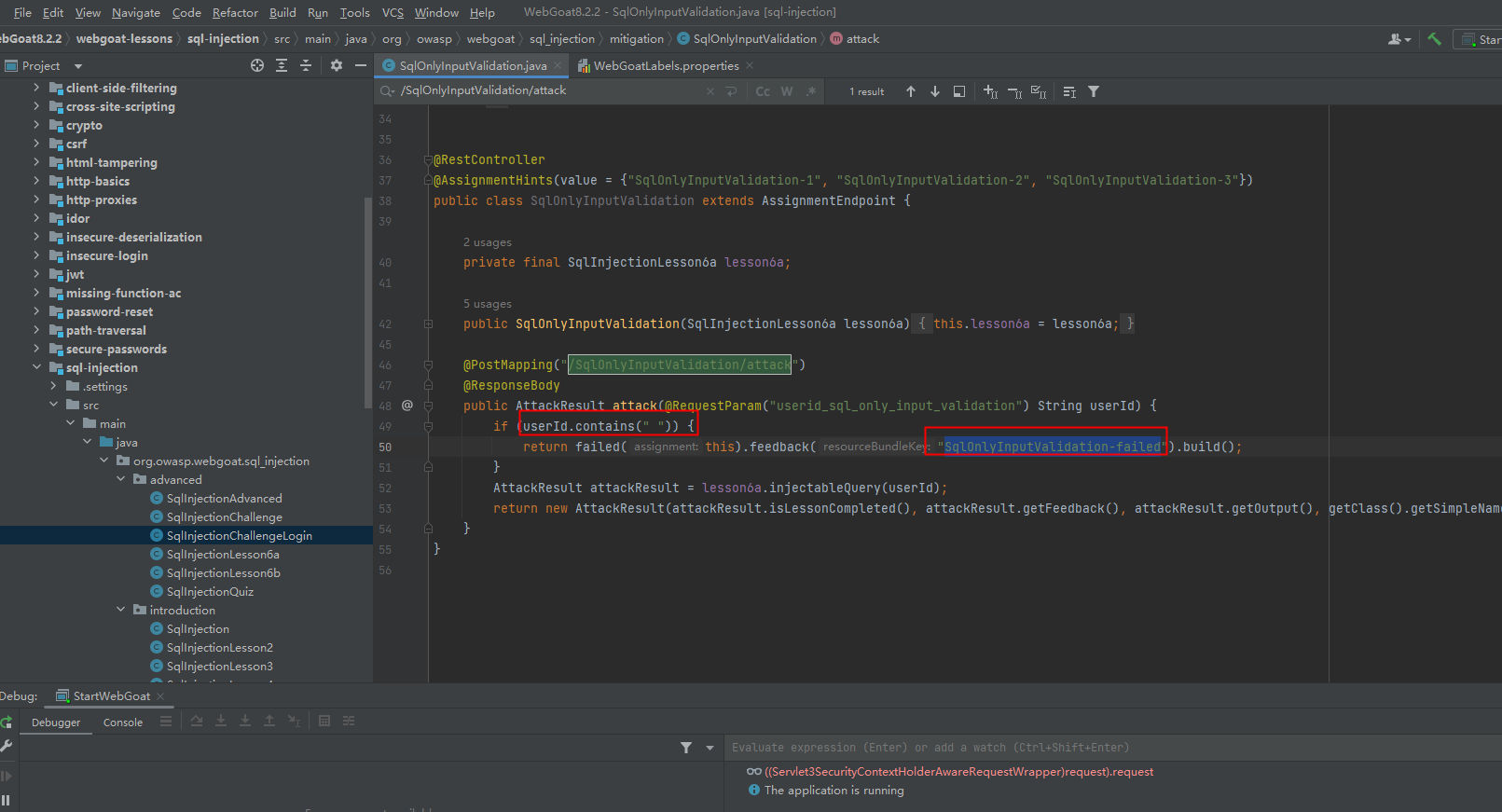
Task: Click fold toggle on line 42 constructor
Action: coord(428,323)
